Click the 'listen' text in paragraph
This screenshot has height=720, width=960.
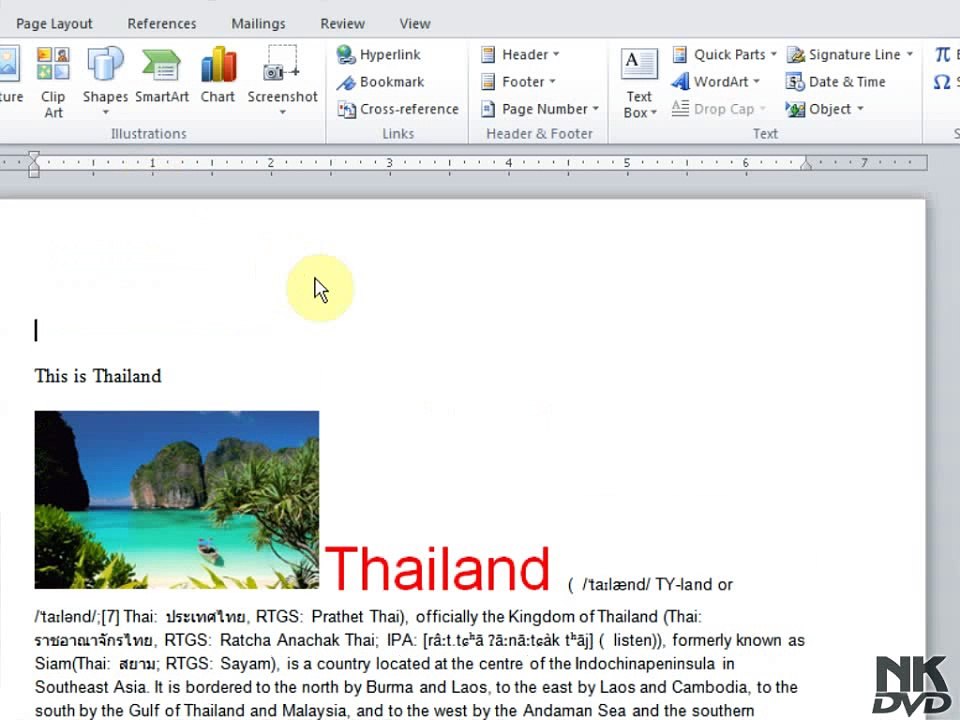[x=632, y=640]
